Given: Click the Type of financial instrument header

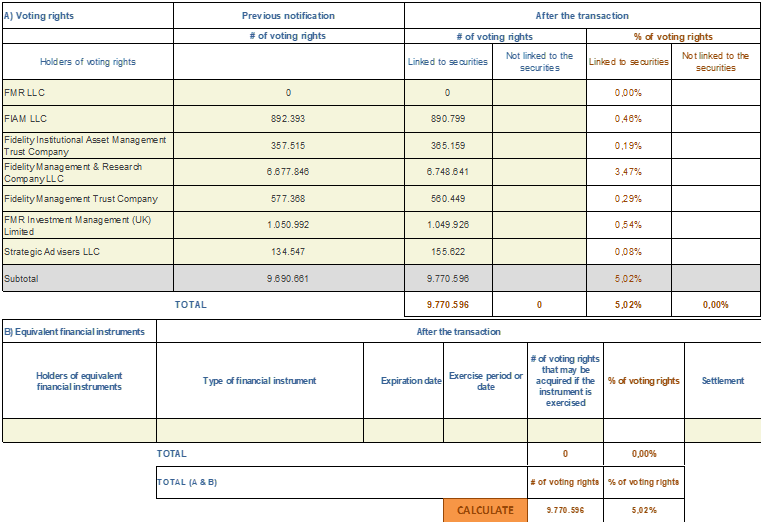Looking at the screenshot, I should (259, 381).
